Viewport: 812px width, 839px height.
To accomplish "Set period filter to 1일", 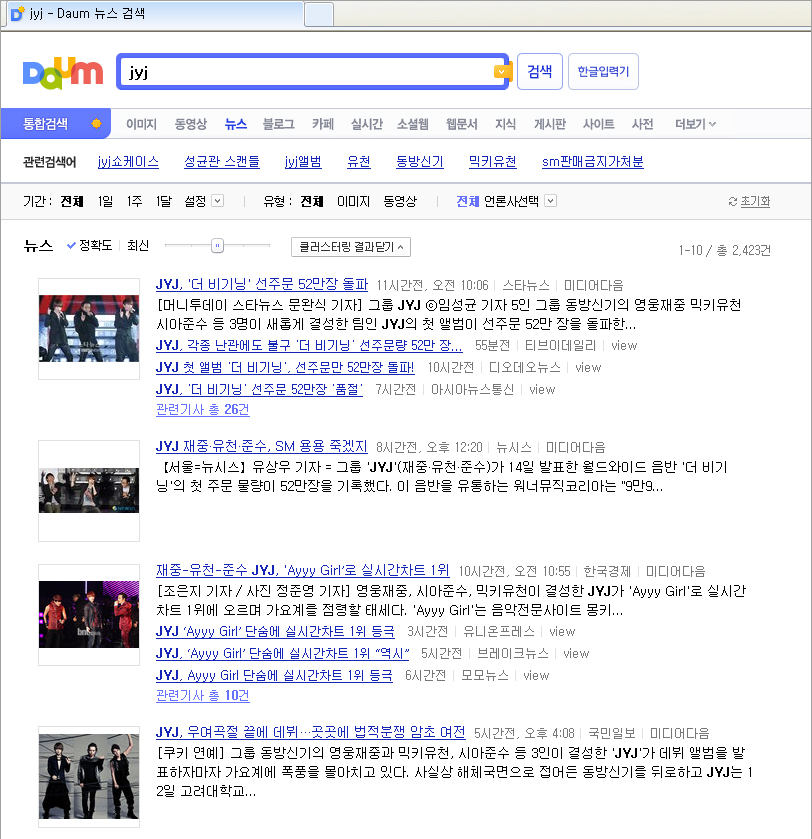I will click(105, 201).
